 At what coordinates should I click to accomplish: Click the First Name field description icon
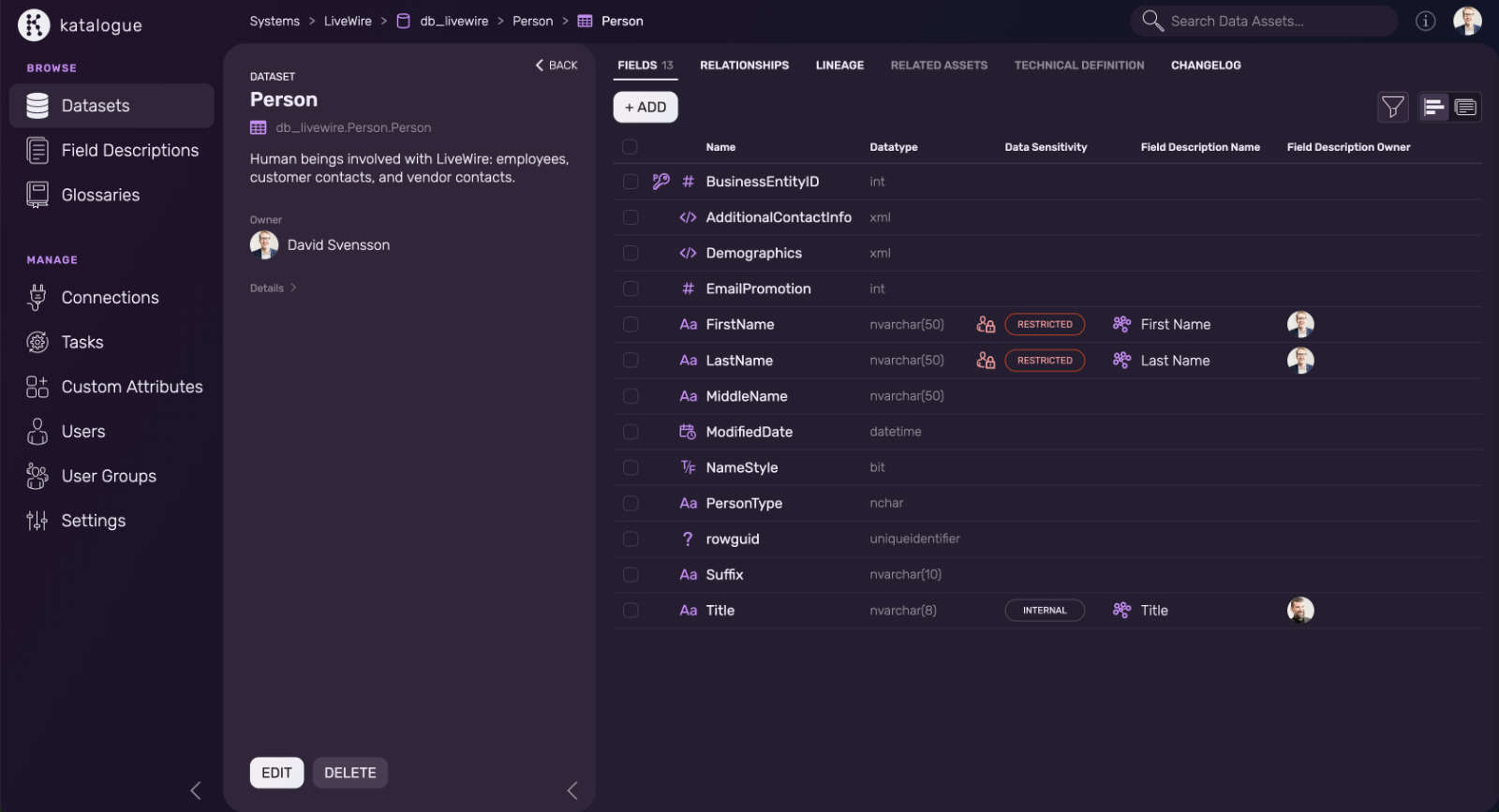click(x=1121, y=324)
